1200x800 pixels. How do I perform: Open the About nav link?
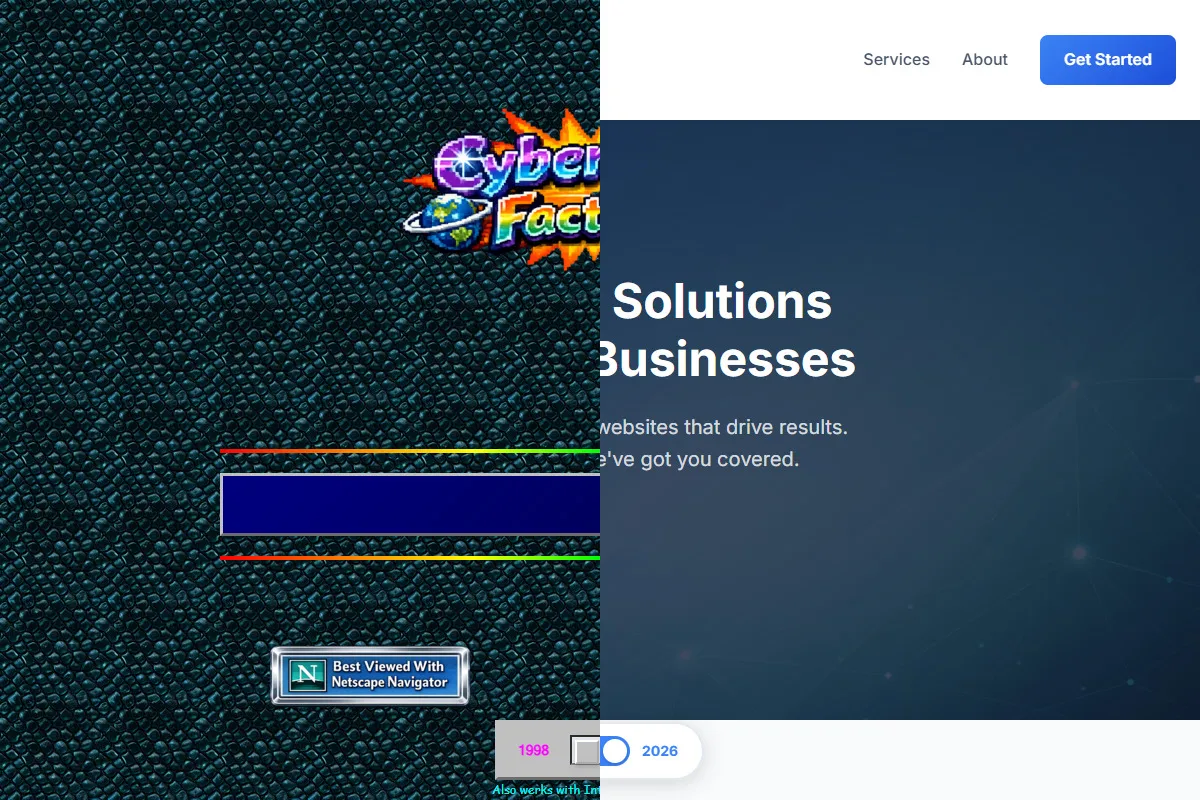[985, 60]
